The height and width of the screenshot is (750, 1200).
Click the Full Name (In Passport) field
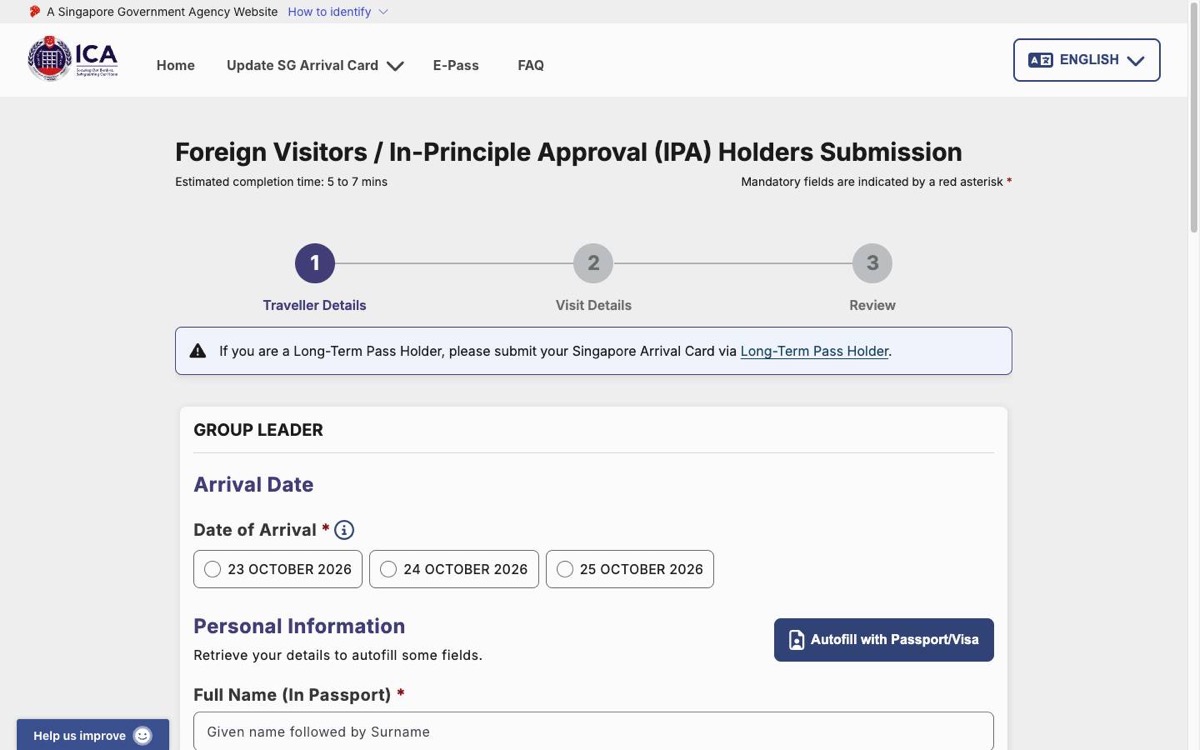[x=594, y=731]
